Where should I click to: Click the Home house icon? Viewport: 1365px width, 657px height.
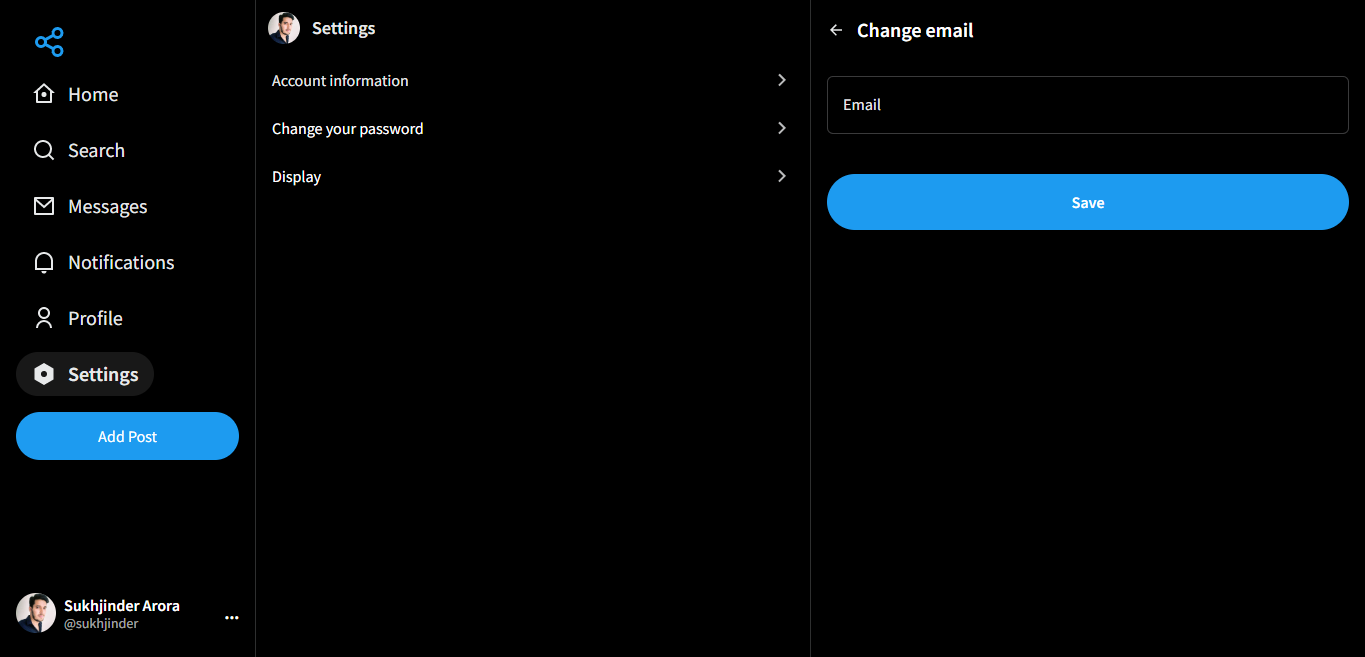tap(44, 94)
